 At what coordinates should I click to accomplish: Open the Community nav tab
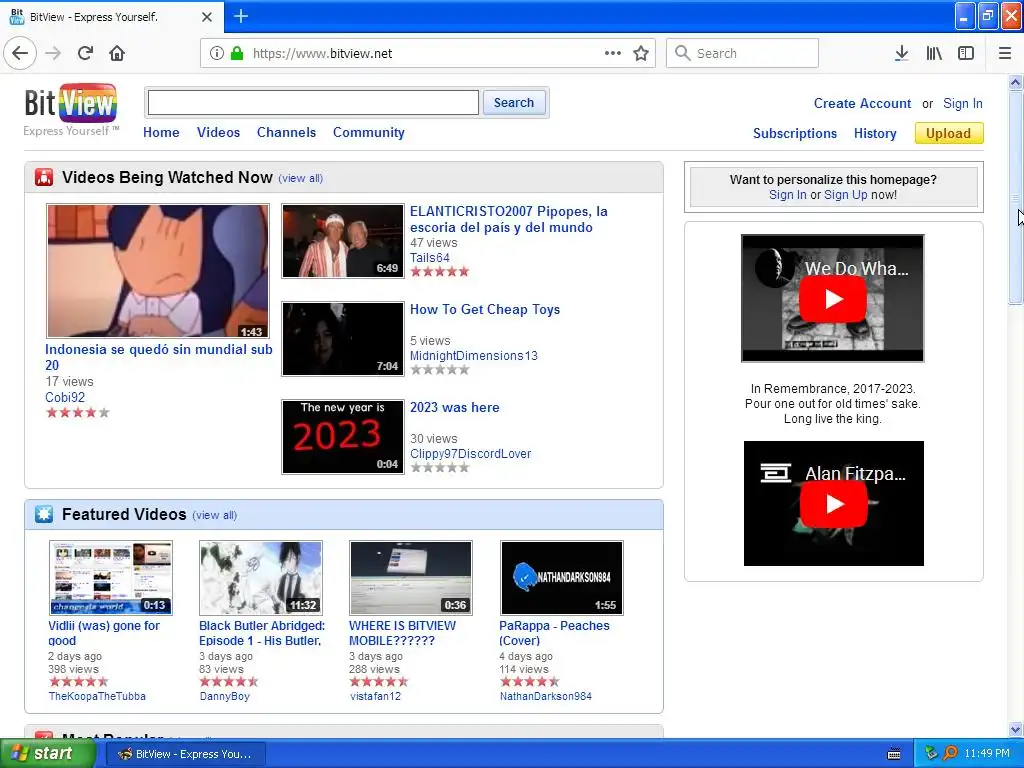click(369, 133)
